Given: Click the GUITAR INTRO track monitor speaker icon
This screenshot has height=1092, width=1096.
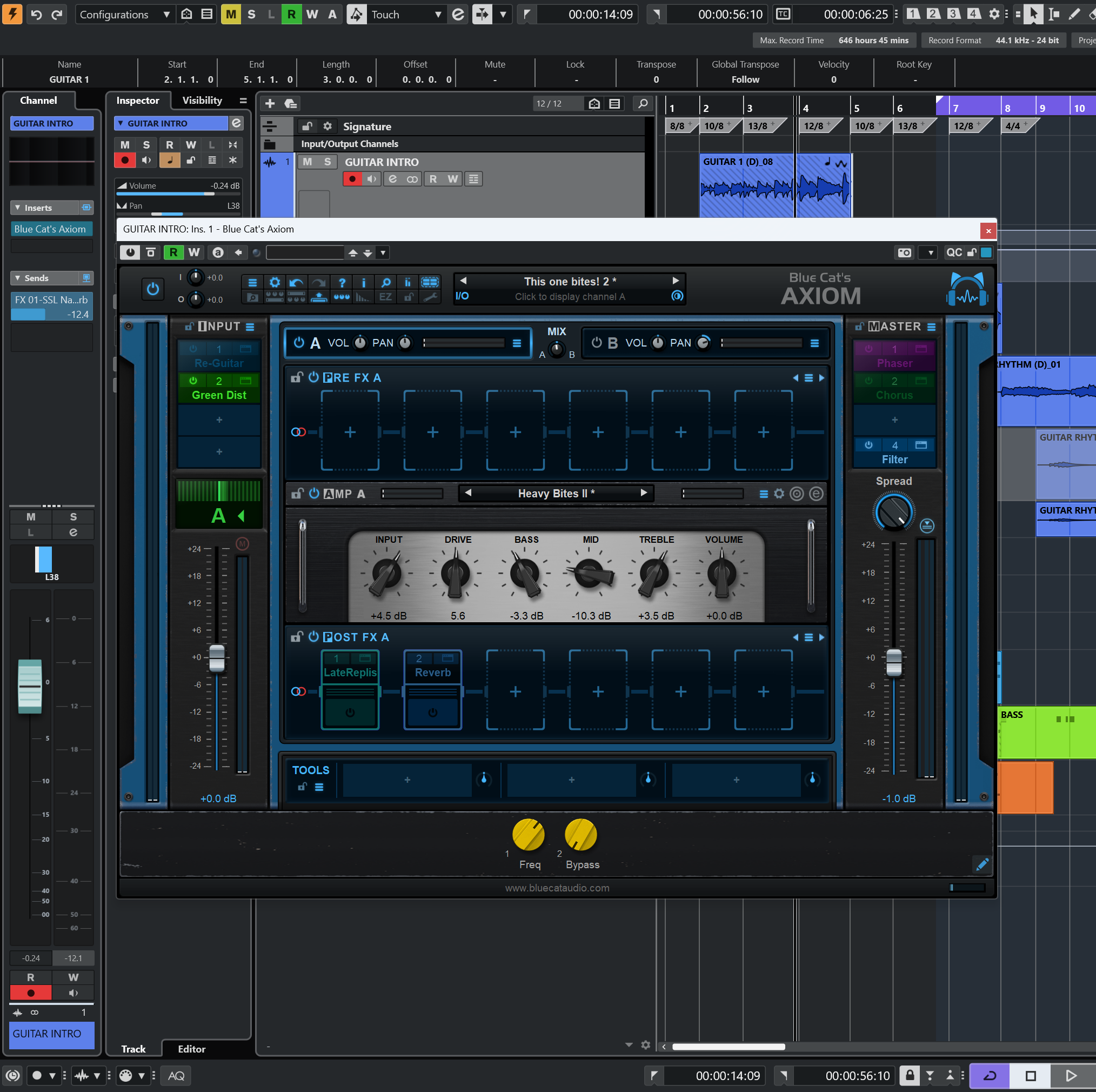Looking at the screenshot, I should click(x=372, y=179).
